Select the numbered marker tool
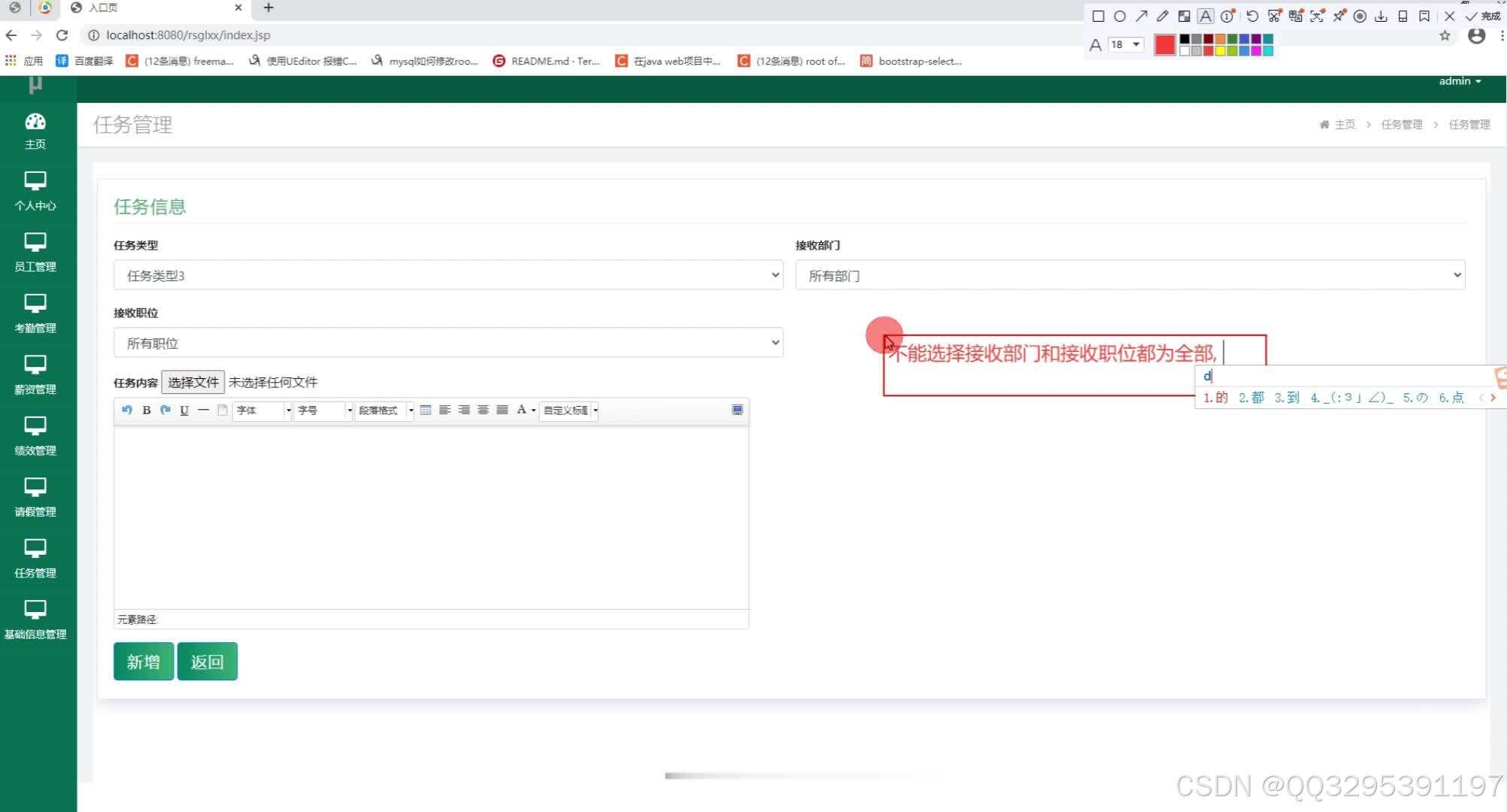Screen dimensions: 1507x812 (1228, 17)
